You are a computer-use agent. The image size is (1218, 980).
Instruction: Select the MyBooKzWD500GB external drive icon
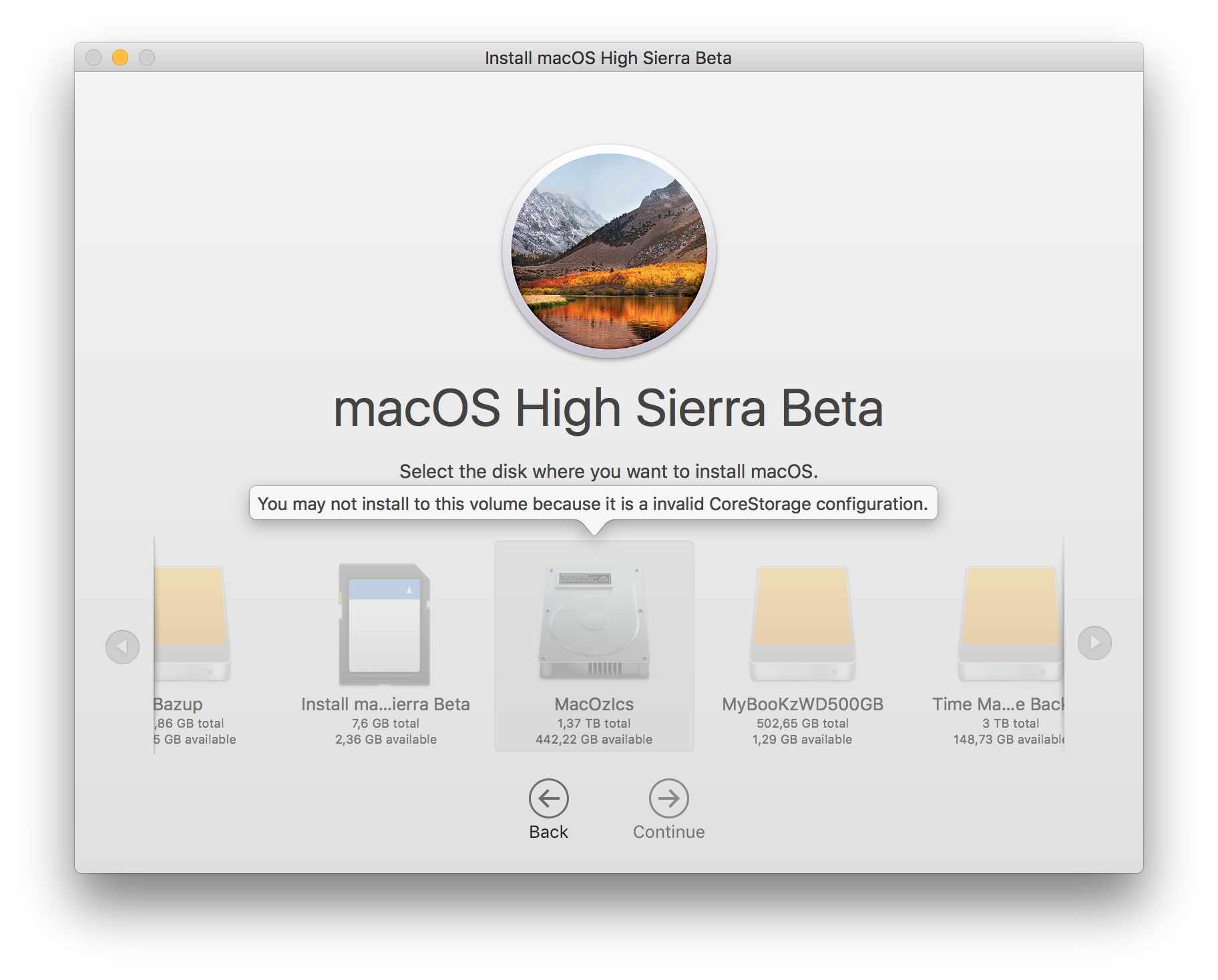tap(802, 624)
